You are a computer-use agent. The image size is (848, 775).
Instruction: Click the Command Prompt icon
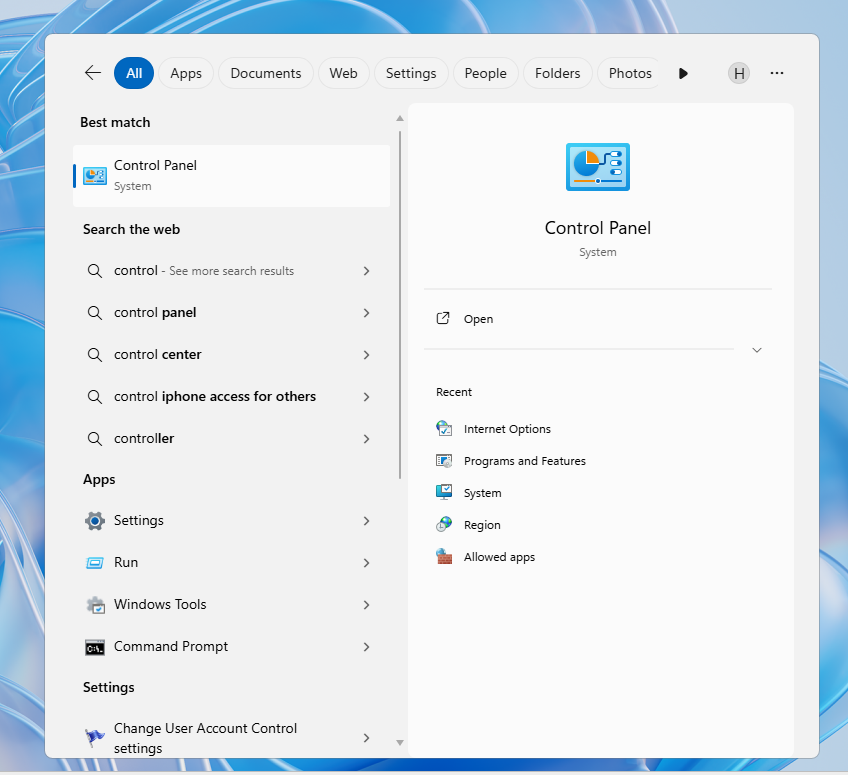[x=95, y=647]
